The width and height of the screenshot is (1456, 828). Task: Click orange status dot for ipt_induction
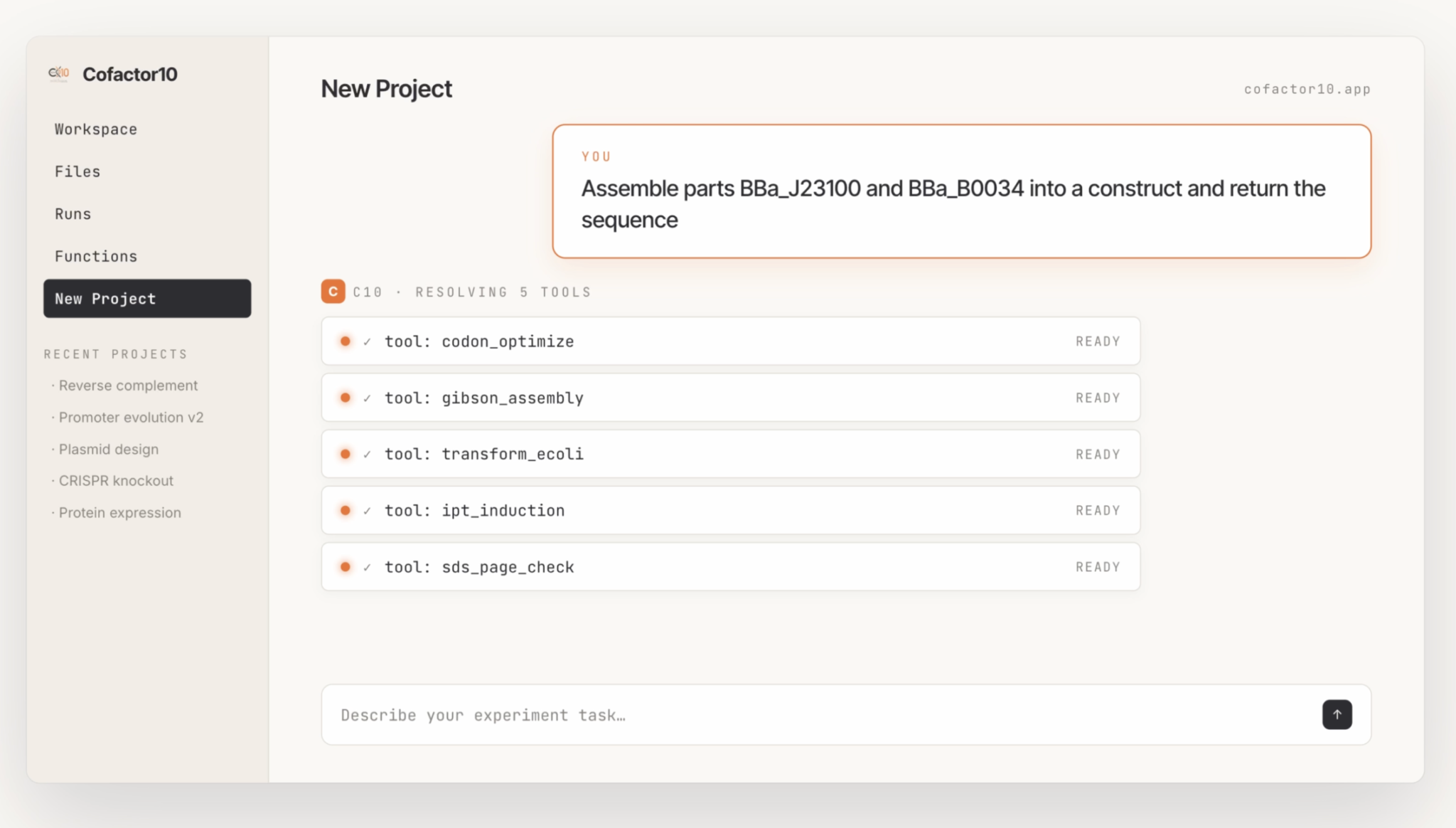(x=345, y=510)
